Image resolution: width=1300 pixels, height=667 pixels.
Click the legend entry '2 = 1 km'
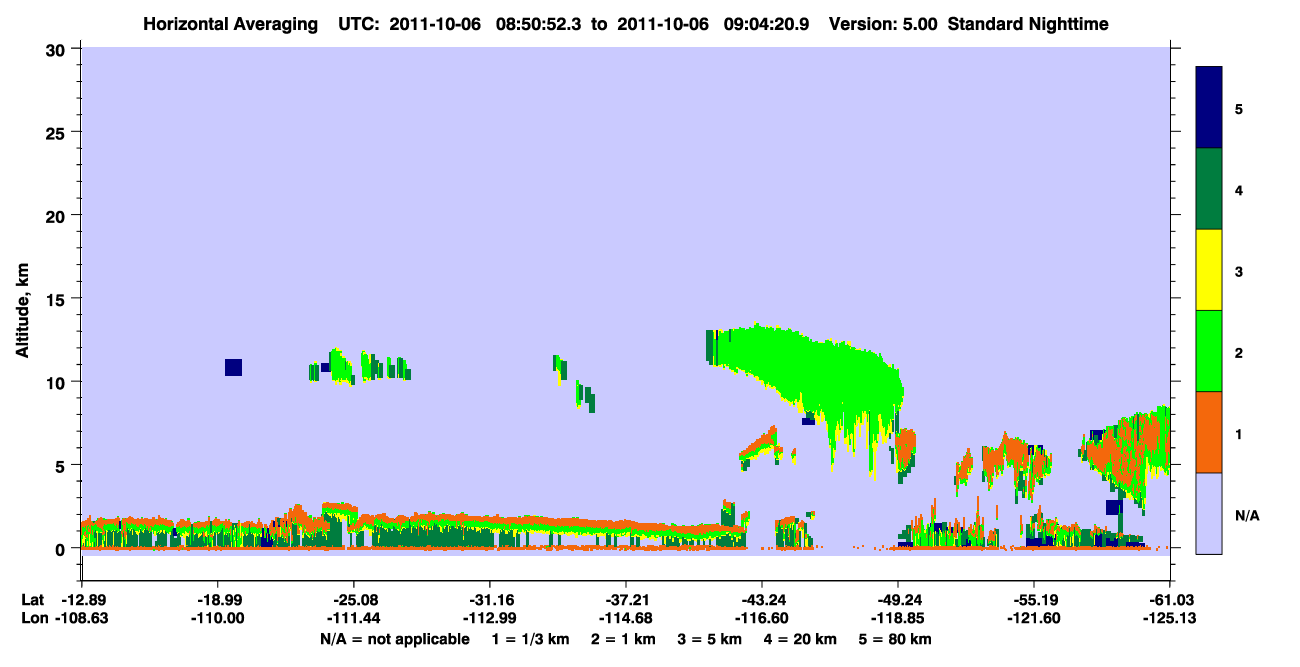[623, 639]
